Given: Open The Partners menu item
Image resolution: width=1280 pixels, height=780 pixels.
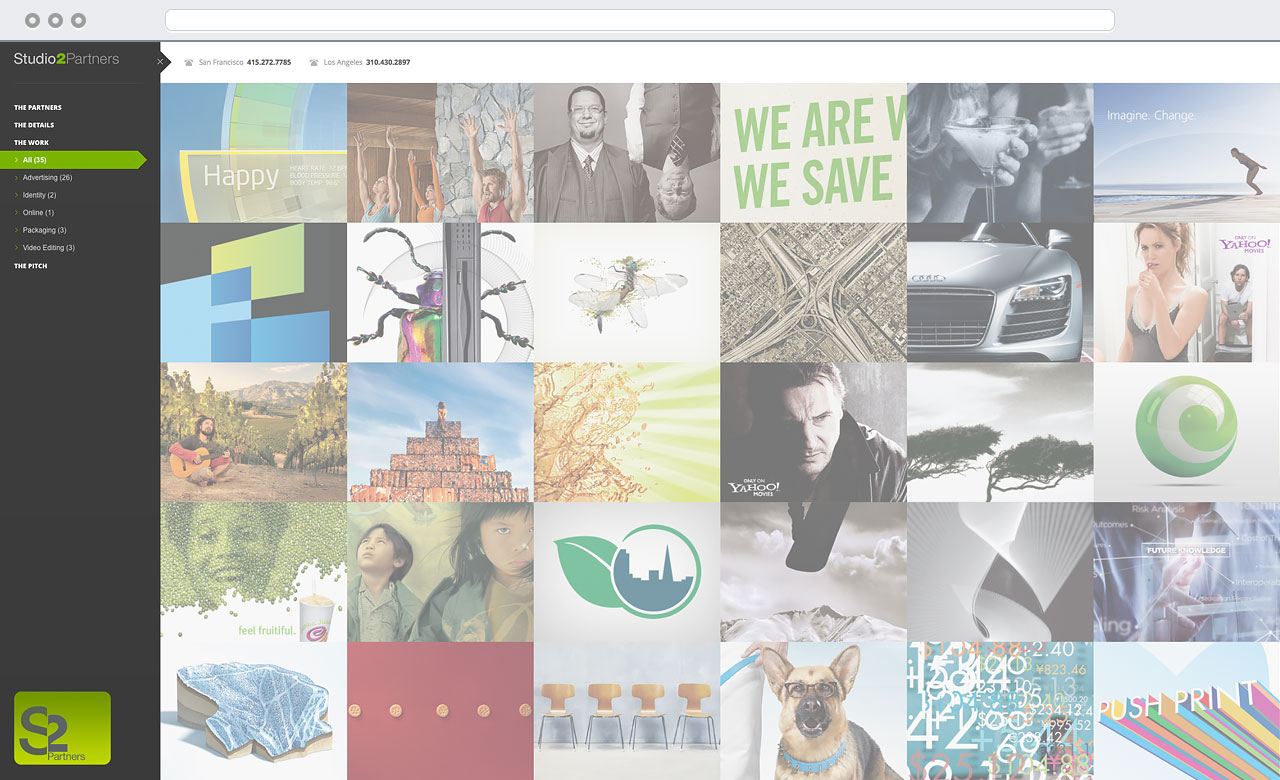Looking at the screenshot, I should pos(37,107).
